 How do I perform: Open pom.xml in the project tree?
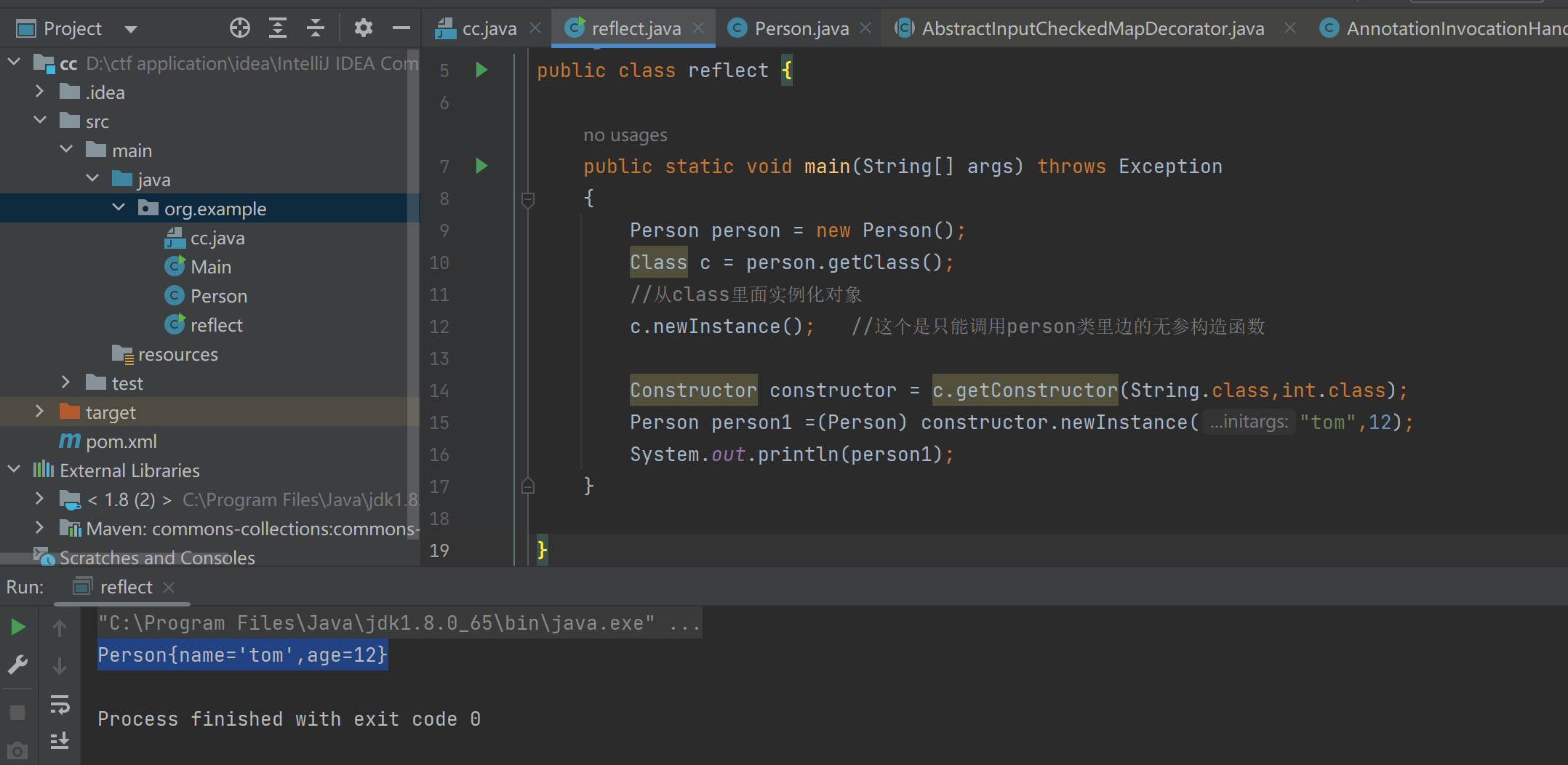pos(121,441)
